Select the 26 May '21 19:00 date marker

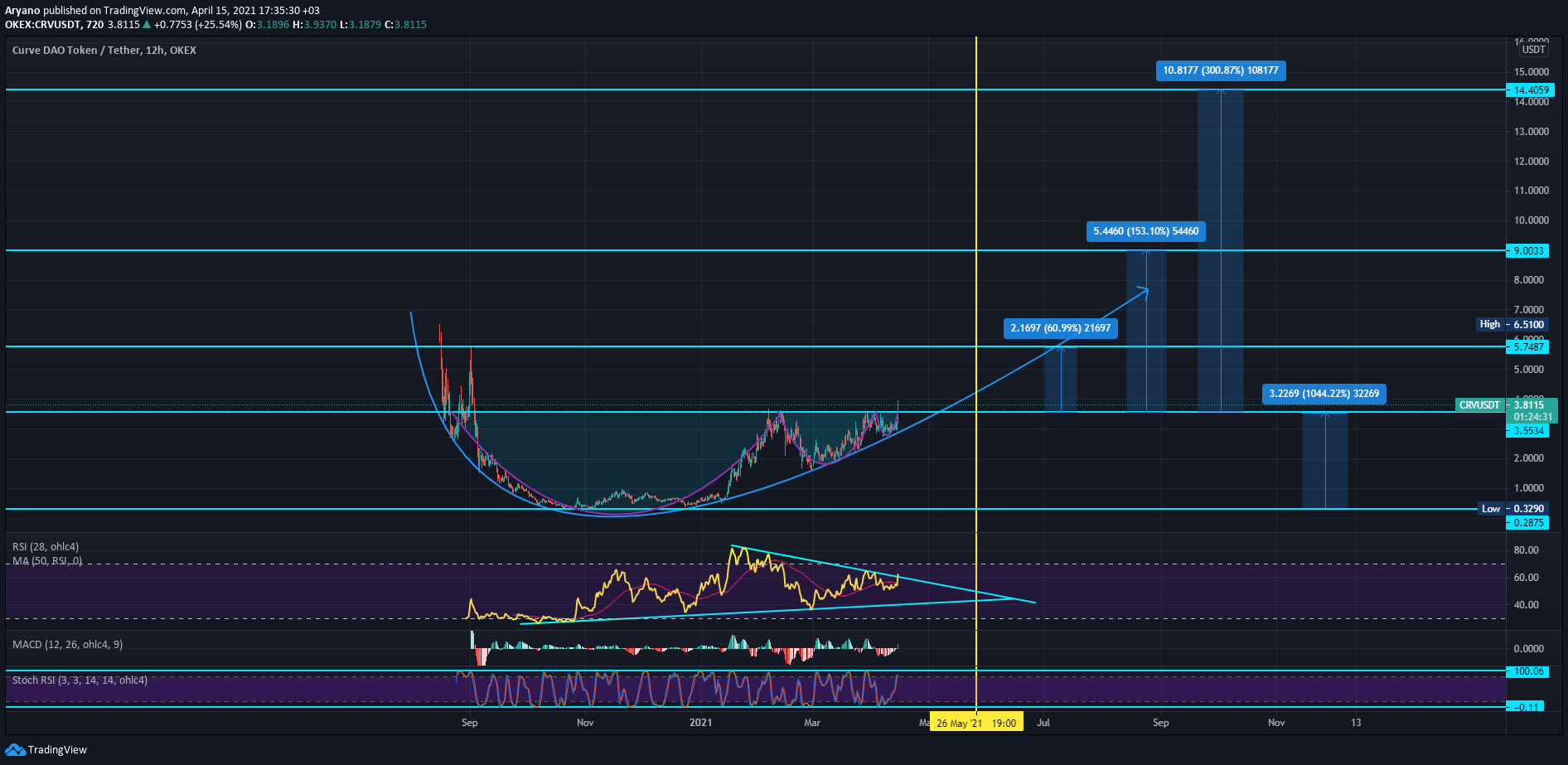(x=976, y=723)
